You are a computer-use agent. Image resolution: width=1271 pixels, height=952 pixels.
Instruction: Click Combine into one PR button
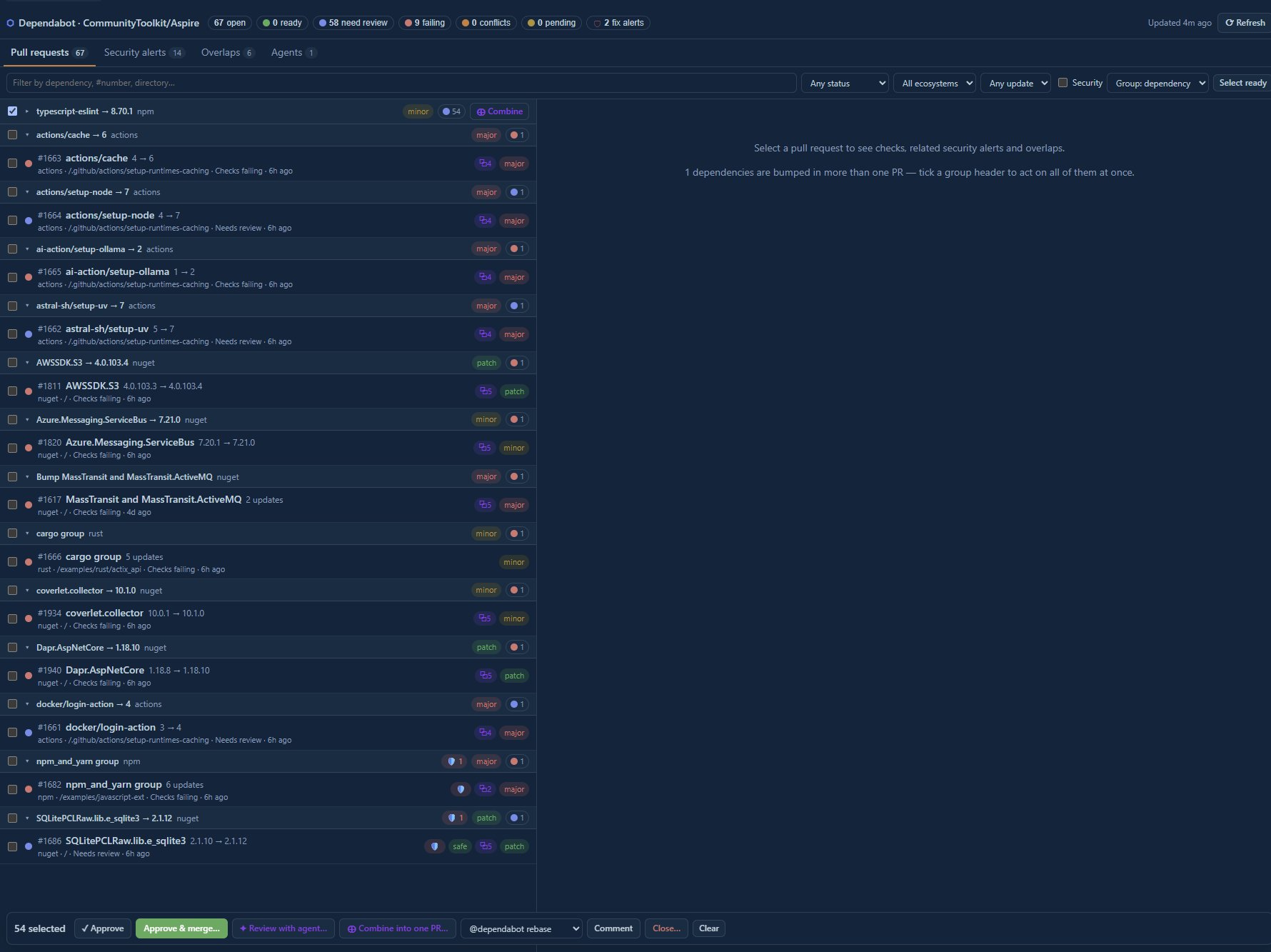(398, 928)
